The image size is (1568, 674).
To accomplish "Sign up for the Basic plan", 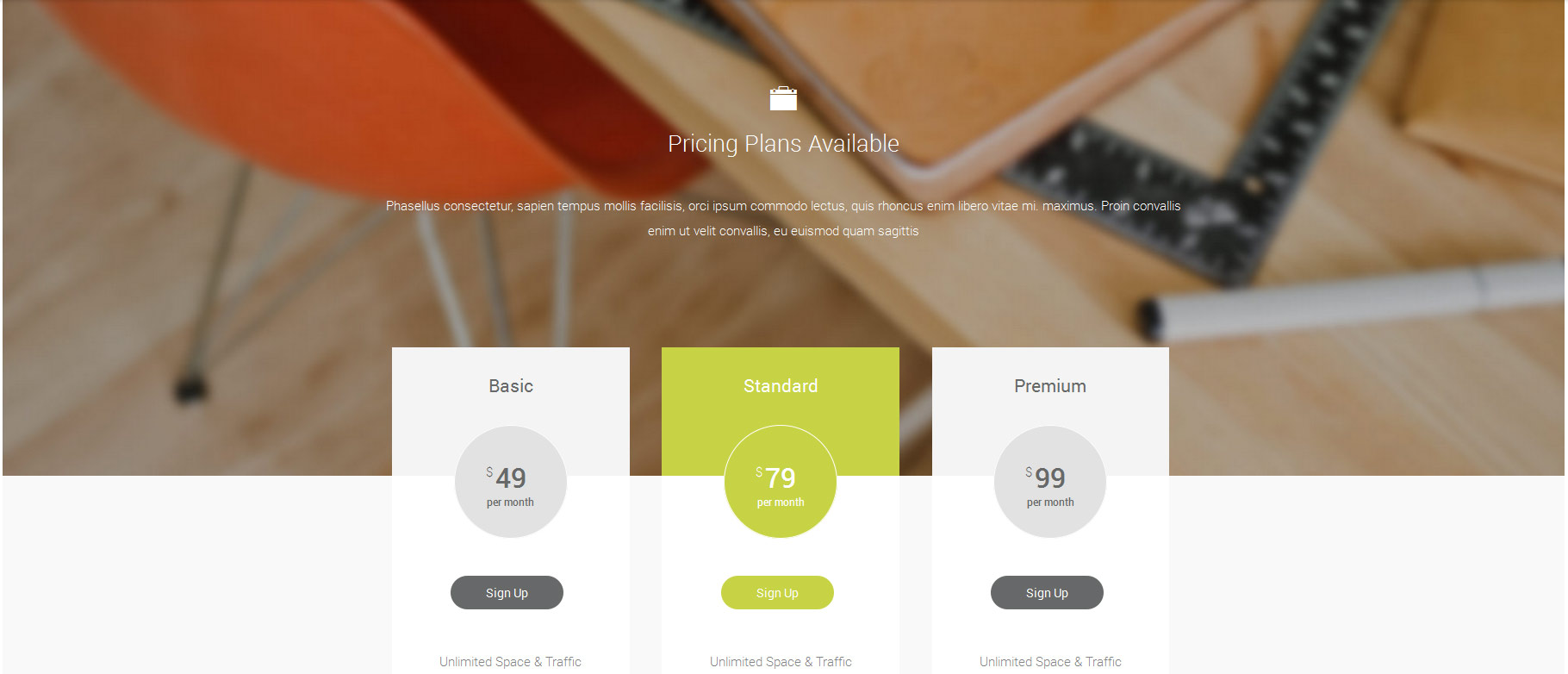I will 507,593.
